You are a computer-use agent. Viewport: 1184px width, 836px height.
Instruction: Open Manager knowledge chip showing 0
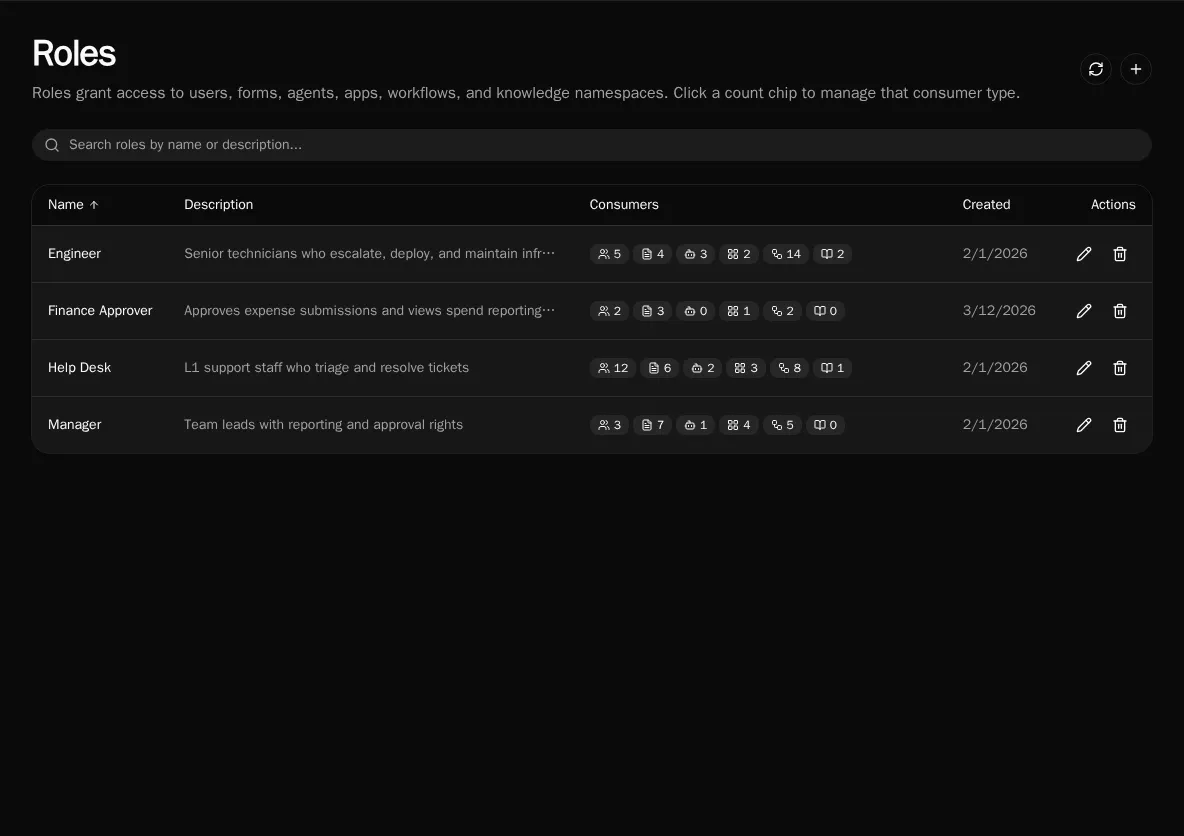[825, 425]
